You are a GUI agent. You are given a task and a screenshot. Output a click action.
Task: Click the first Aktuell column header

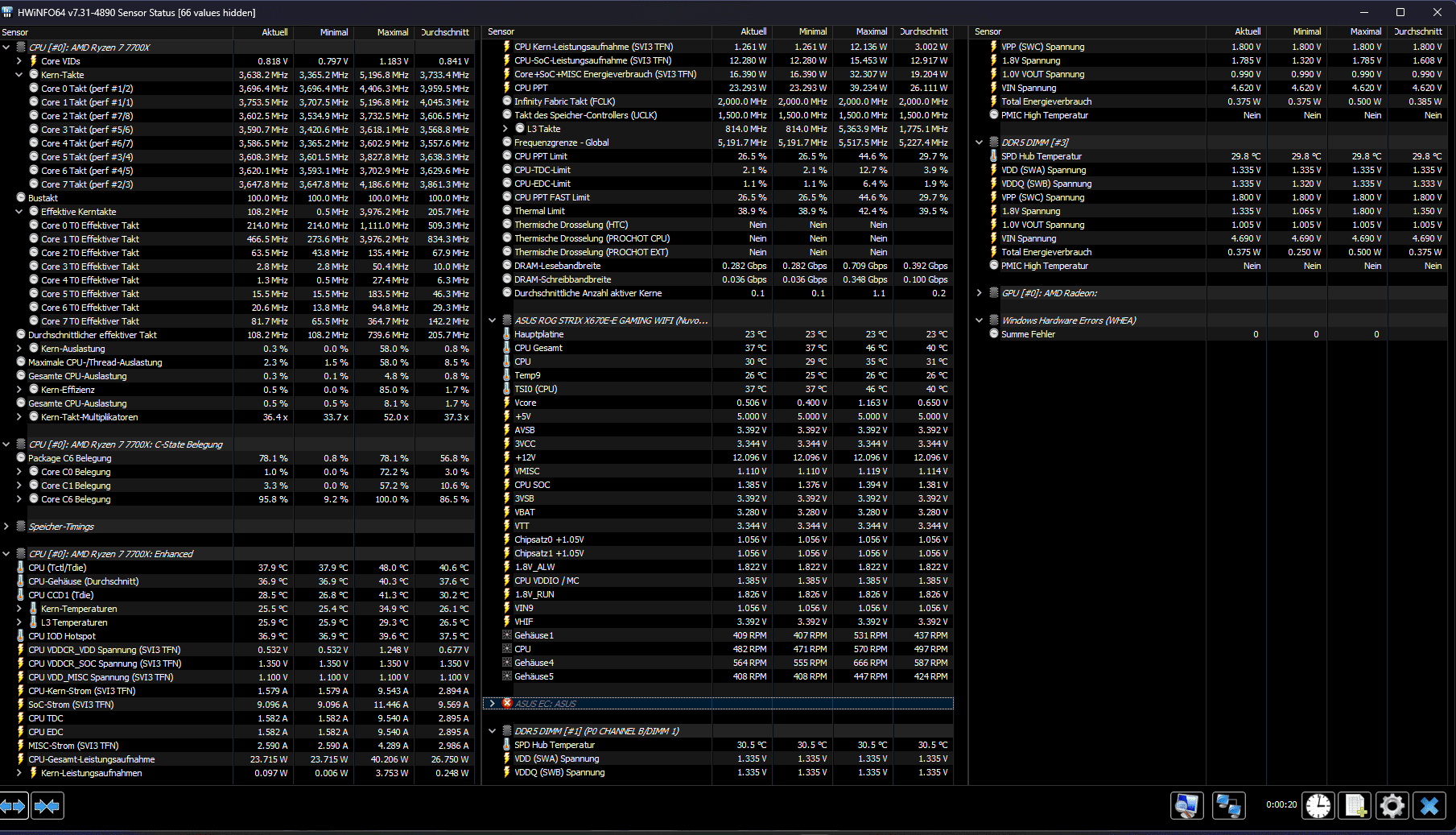(263, 32)
